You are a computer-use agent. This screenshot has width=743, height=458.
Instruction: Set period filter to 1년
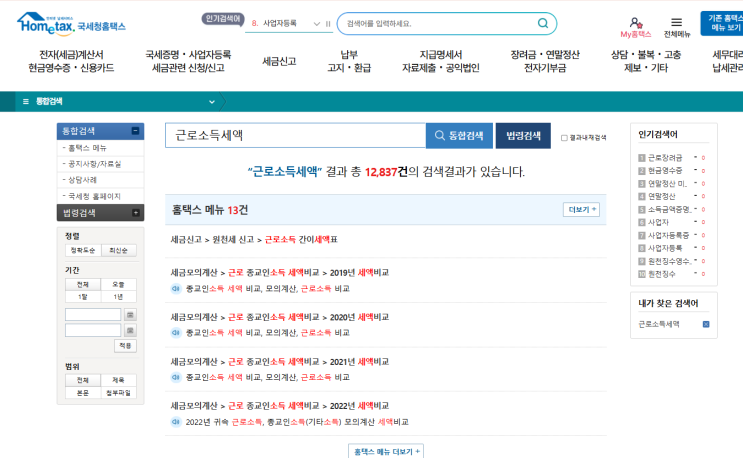118,296
